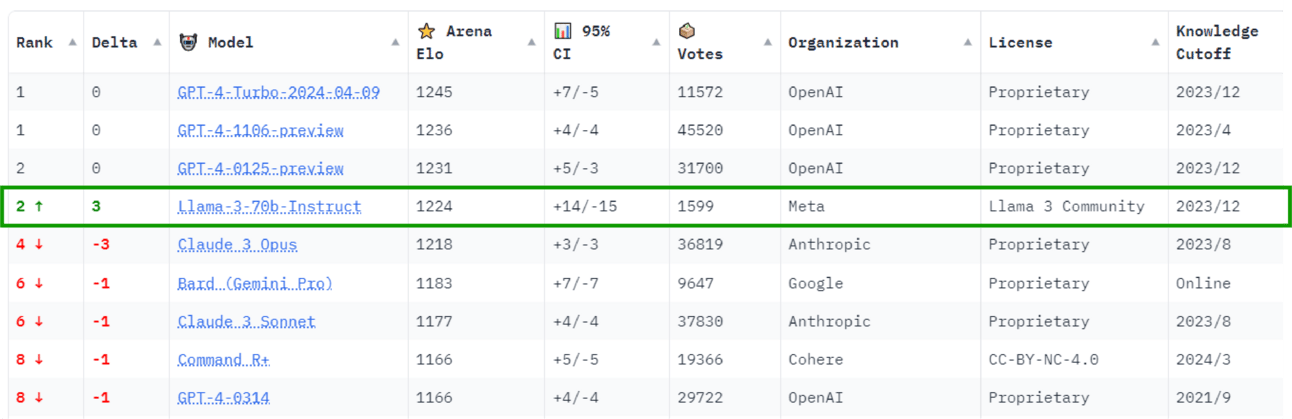This screenshot has width=1292, height=419.
Task: Open the Command R+ model link
Action: 224,360
